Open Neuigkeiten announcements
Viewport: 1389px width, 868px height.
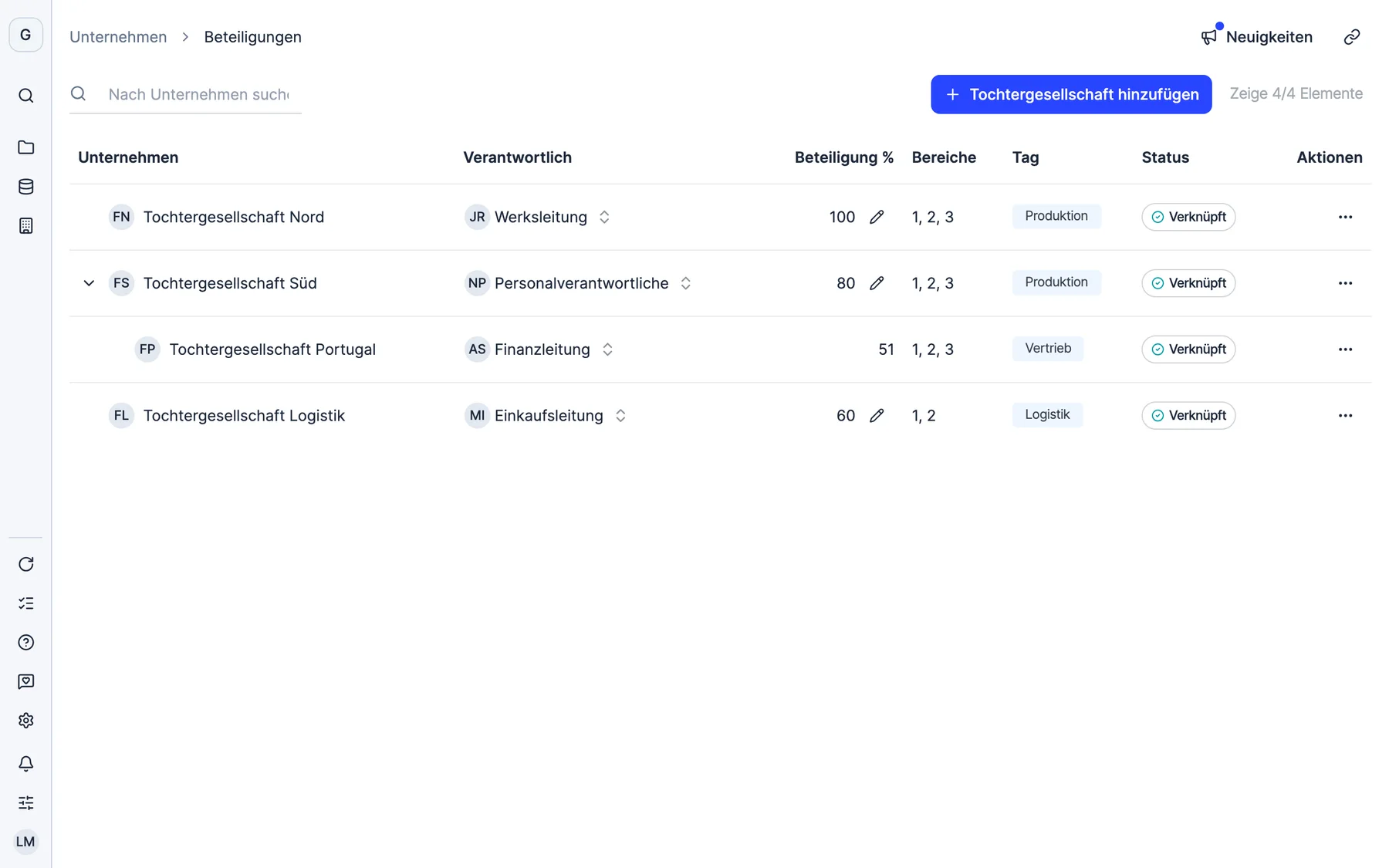pos(1256,37)
